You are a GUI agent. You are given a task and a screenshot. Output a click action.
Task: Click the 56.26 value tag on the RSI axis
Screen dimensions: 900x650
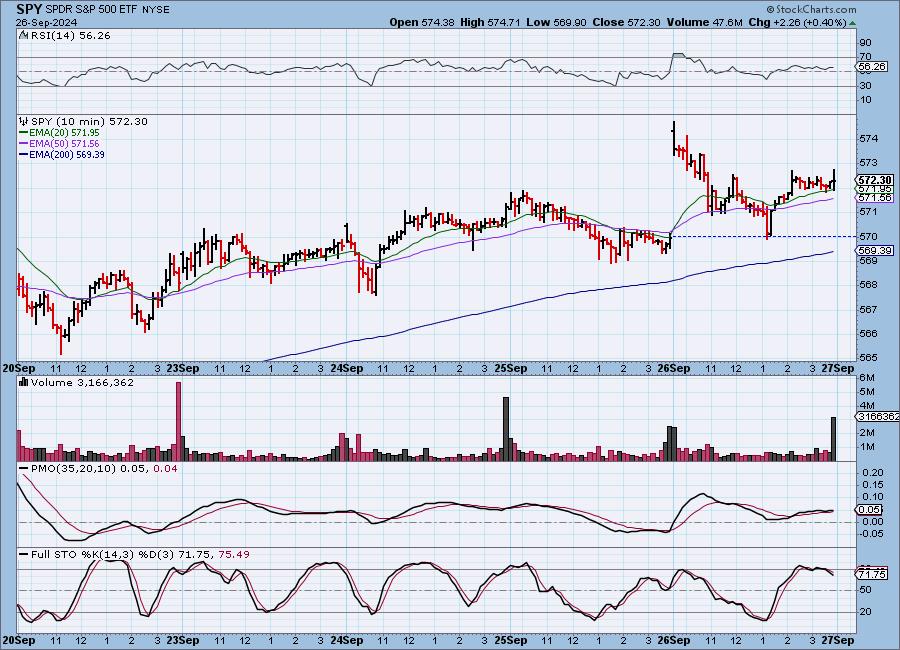click(871, 67)
